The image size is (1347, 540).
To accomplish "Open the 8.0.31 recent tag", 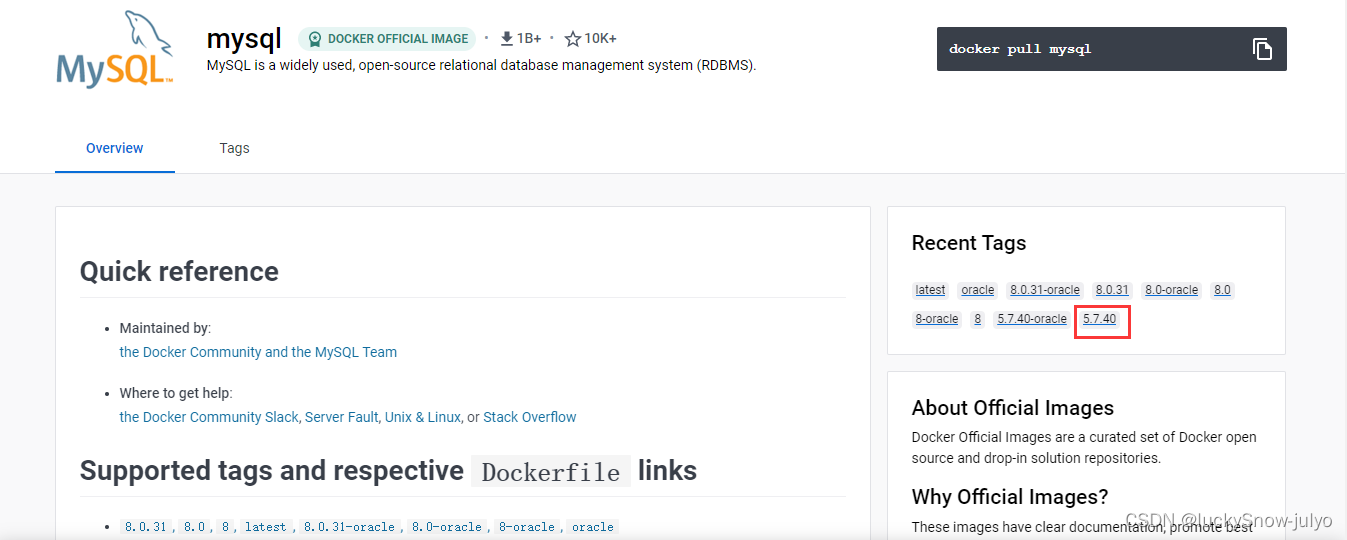I will pos(1111,290).
